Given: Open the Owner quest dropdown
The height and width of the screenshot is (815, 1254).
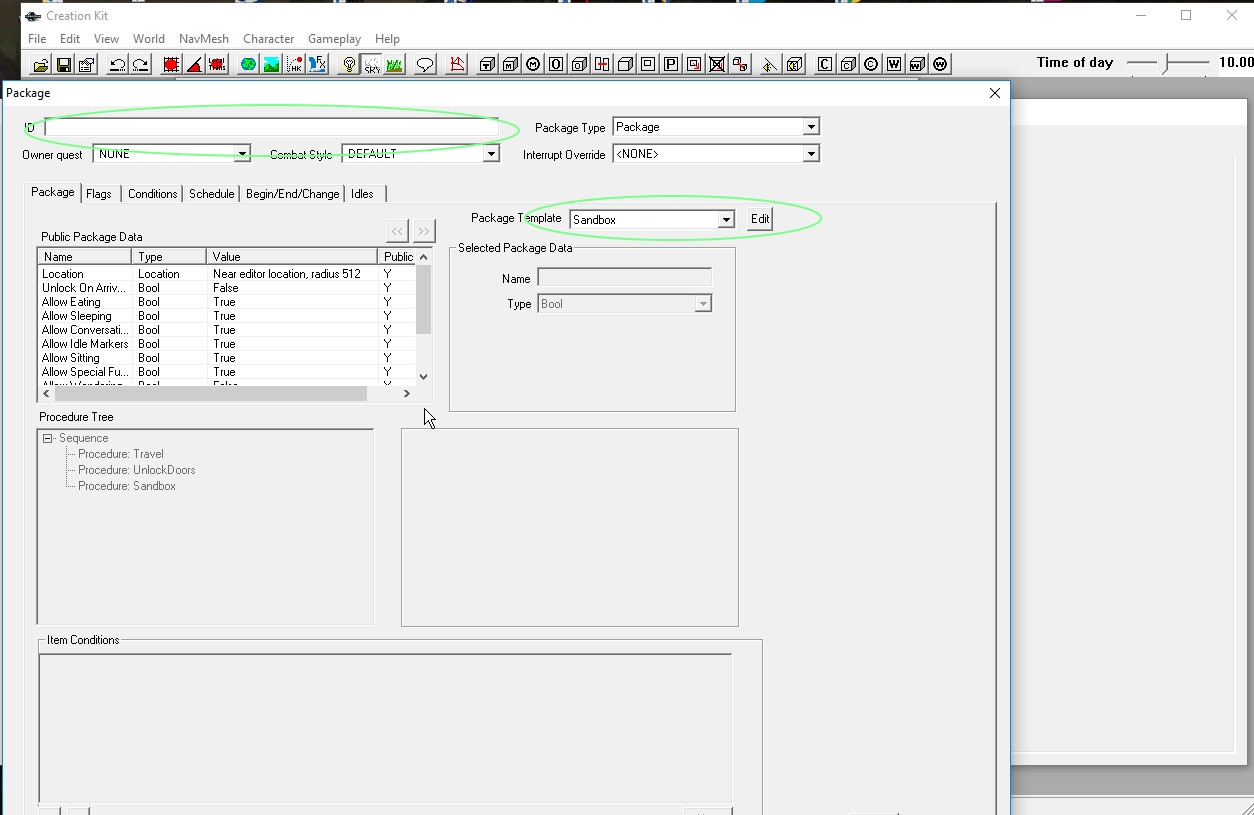Looking at the screenshot, I should tap(242, 154).
